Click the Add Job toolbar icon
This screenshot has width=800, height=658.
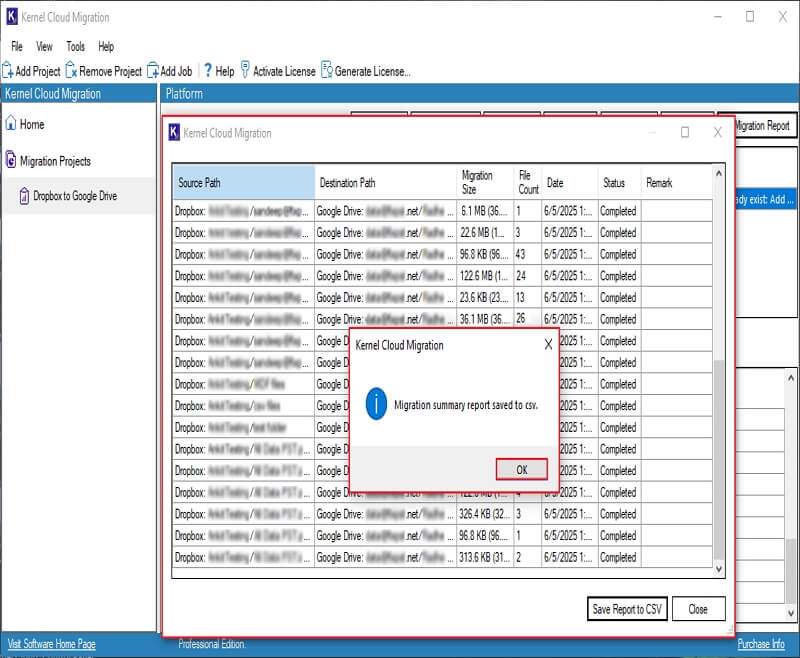(x=153, y=71)
